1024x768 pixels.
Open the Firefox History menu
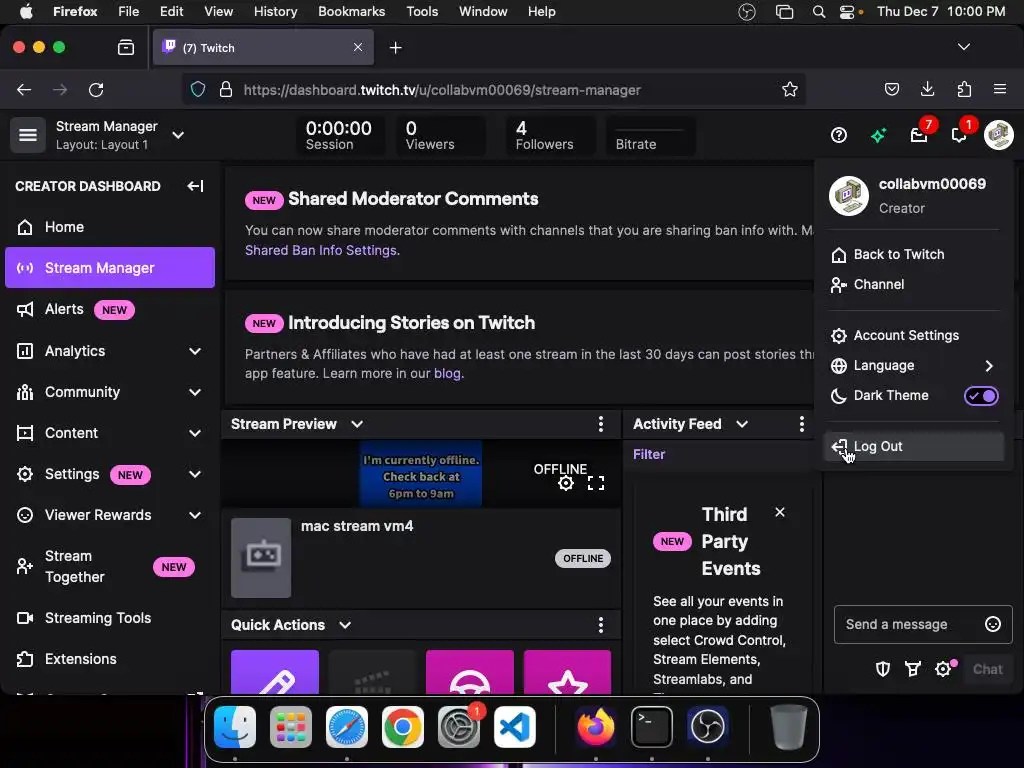point(275,12)
